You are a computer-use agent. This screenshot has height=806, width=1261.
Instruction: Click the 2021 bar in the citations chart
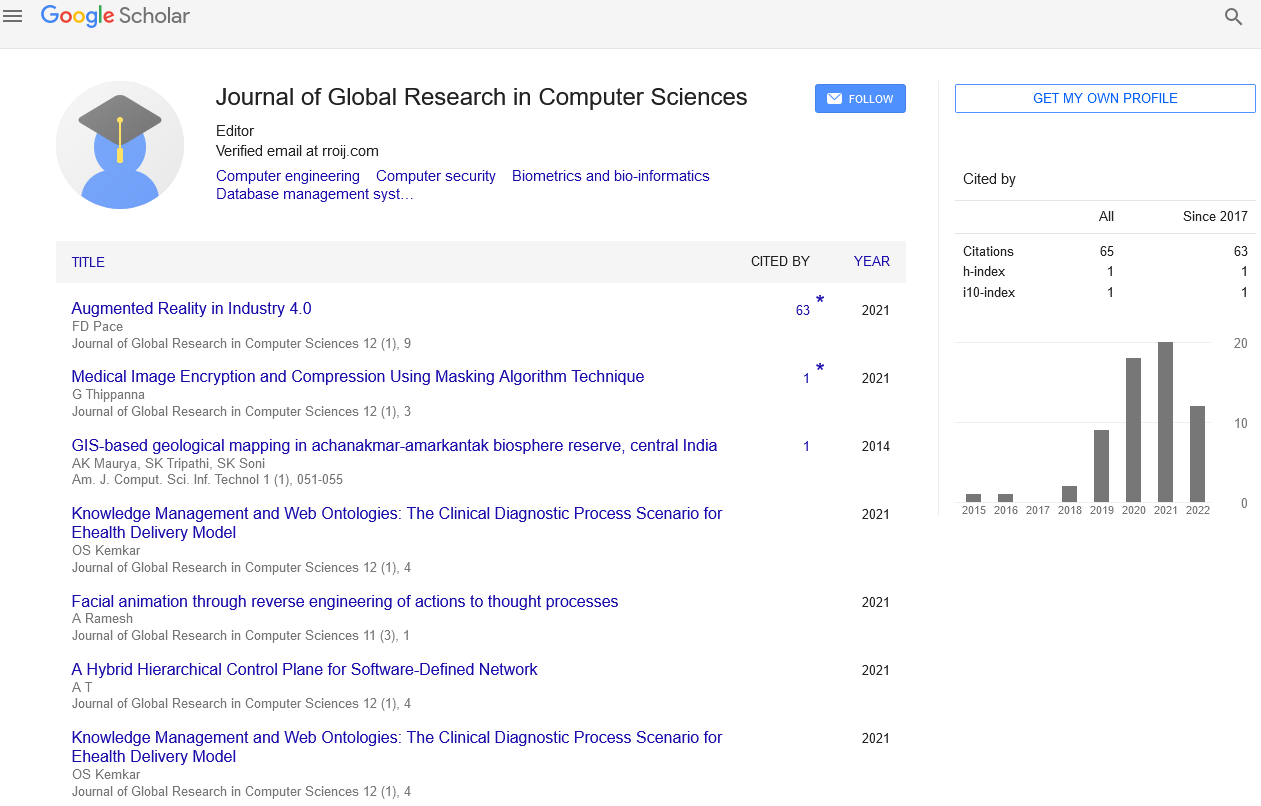point(1166,422)
